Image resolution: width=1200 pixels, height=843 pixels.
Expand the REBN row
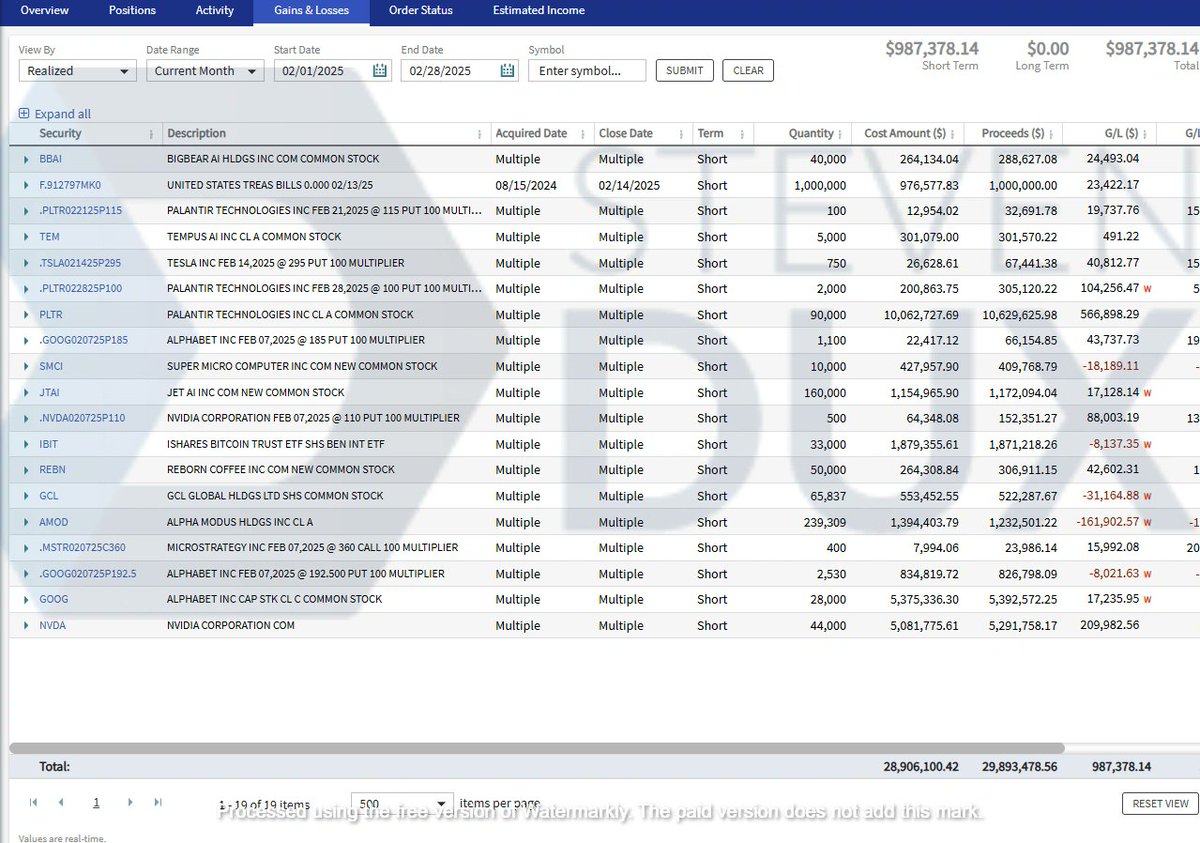[26, 470]
